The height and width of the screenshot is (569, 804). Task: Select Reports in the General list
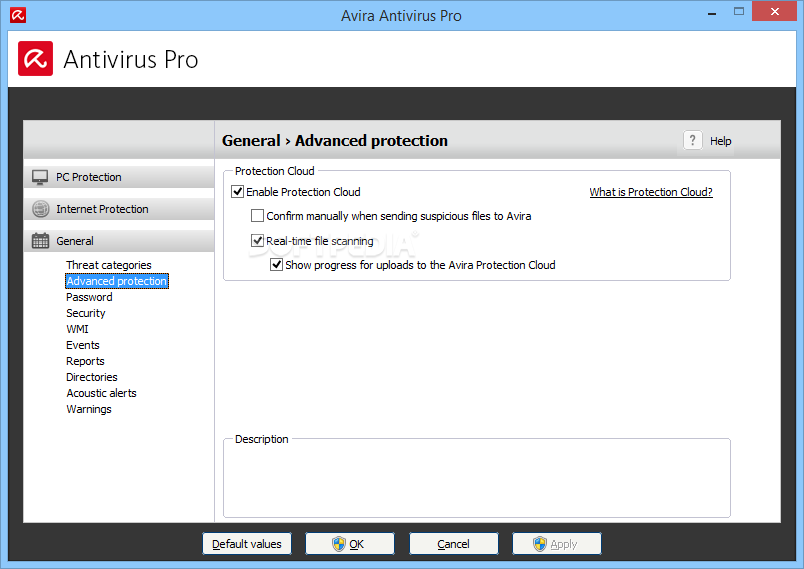(x=85, y=361)
